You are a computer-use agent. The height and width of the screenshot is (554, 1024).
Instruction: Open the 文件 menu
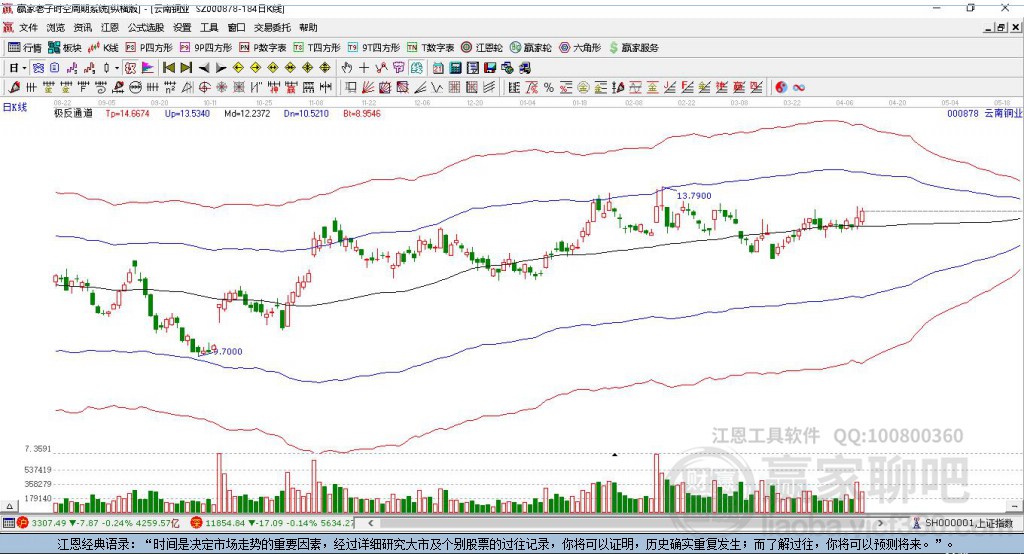(x=28, y=27)
